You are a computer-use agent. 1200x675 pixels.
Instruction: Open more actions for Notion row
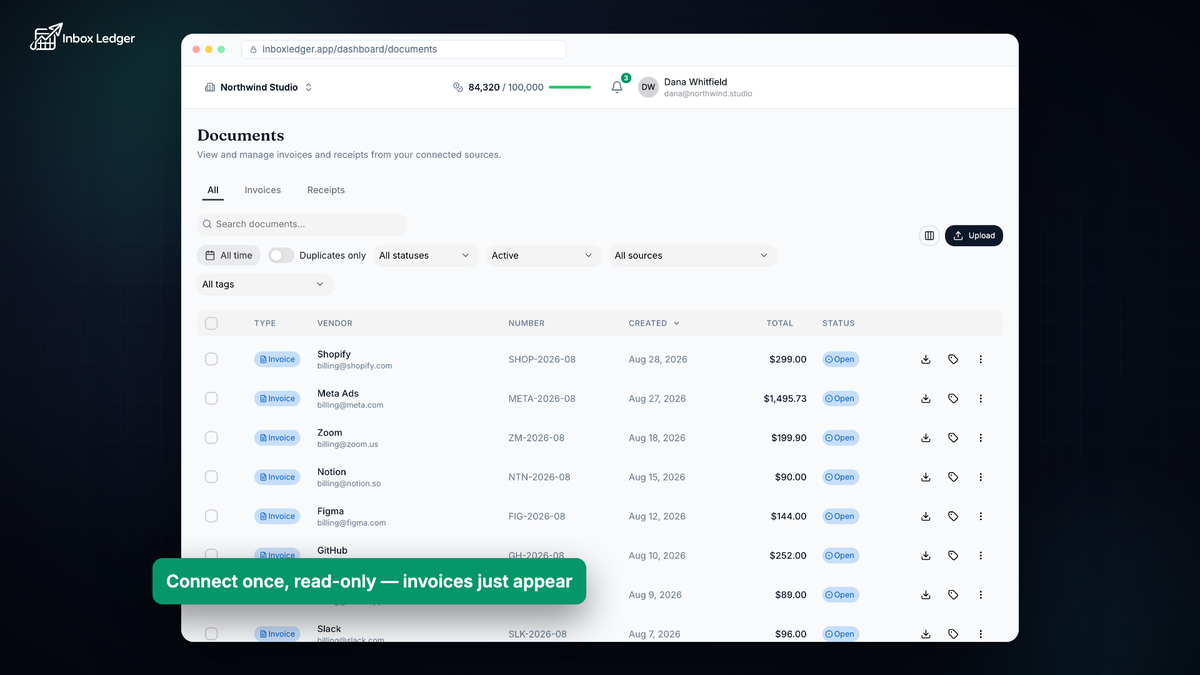[980, 477]
